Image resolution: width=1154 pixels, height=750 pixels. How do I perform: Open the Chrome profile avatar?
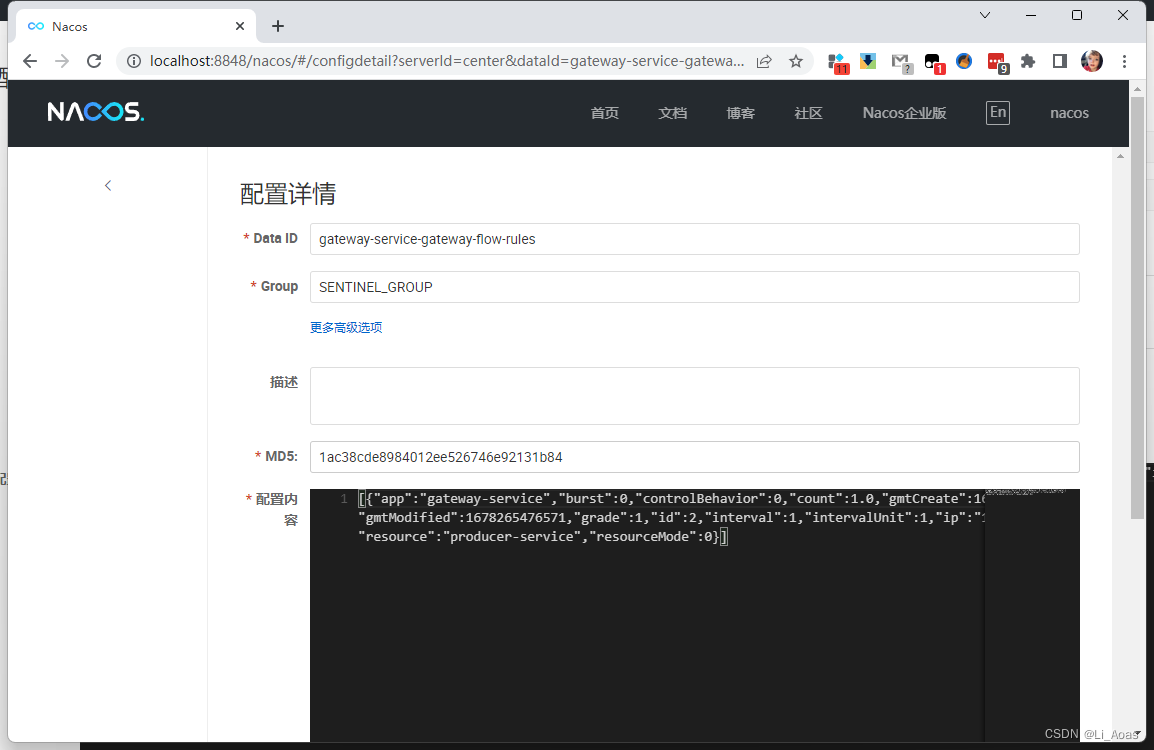1091,61
